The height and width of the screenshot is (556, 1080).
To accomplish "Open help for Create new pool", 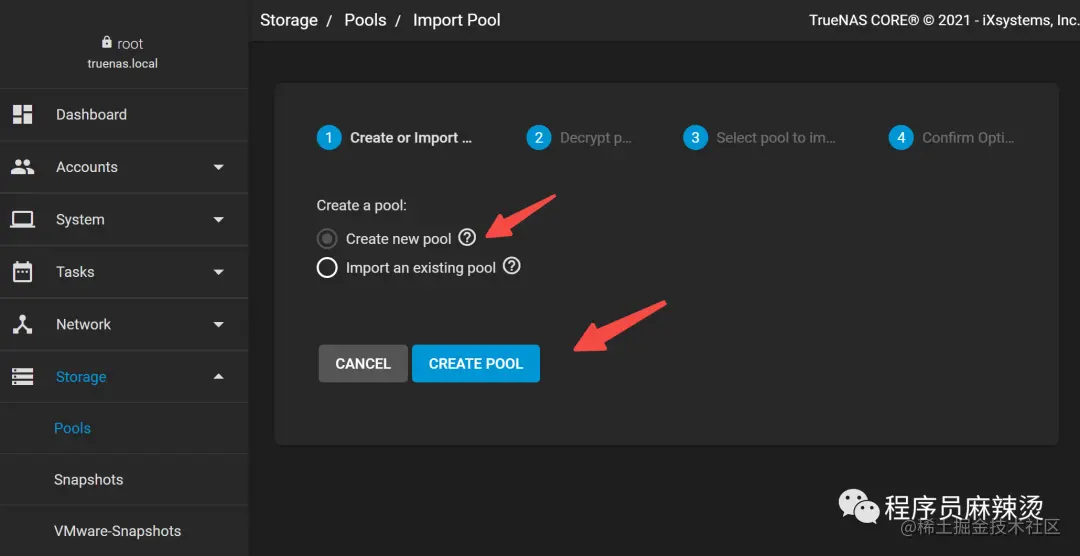I will [x=467, y=238].
